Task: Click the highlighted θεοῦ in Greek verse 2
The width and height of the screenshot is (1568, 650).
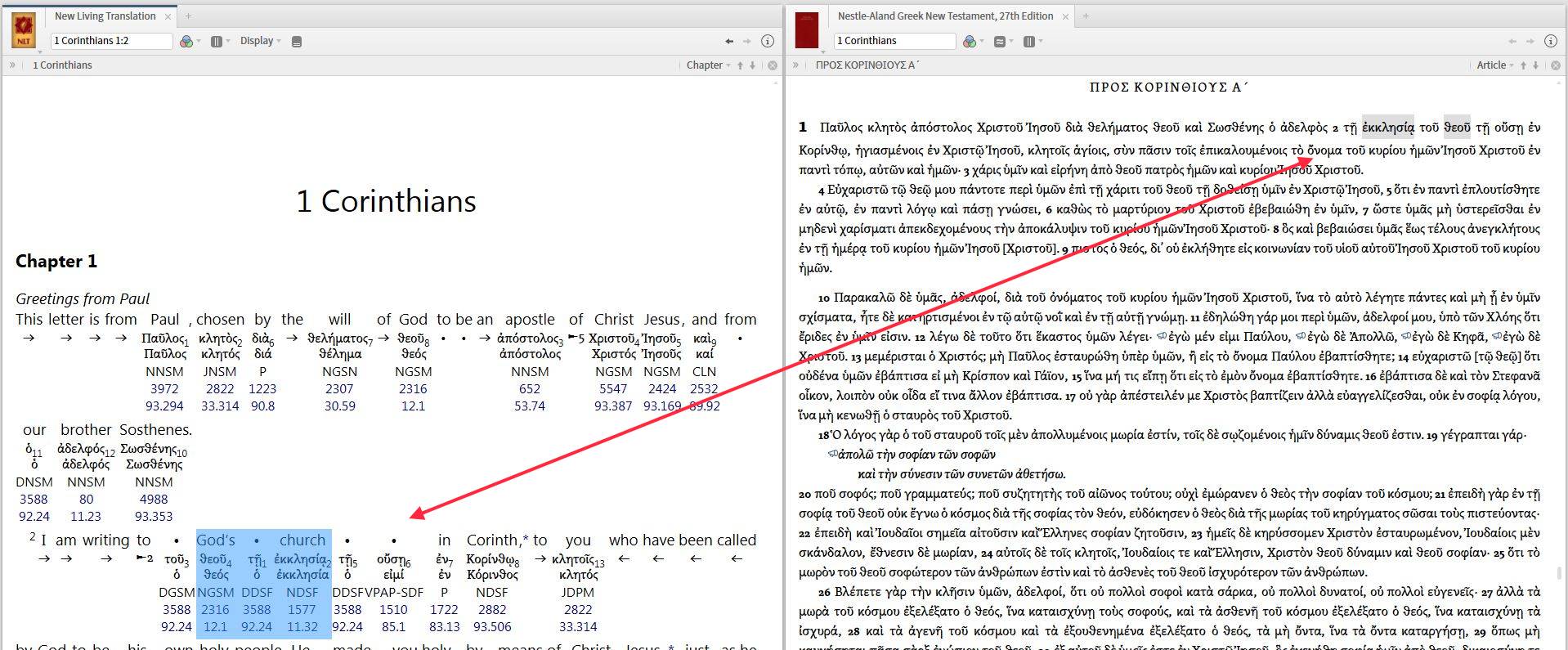Action: (1457, 128)
